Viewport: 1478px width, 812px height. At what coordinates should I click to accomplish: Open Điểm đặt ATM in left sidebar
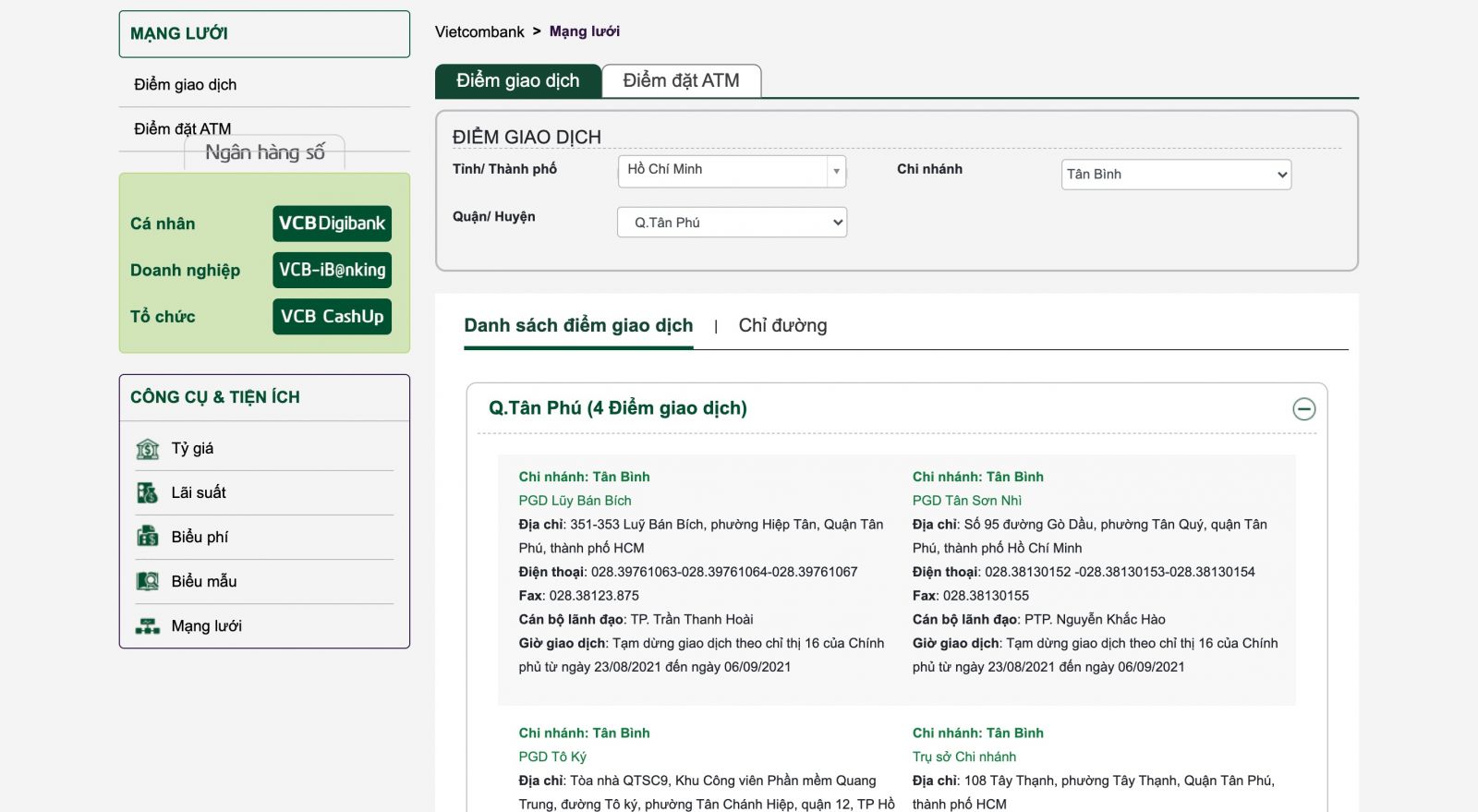pyautogui.click(x=183, y=128)
